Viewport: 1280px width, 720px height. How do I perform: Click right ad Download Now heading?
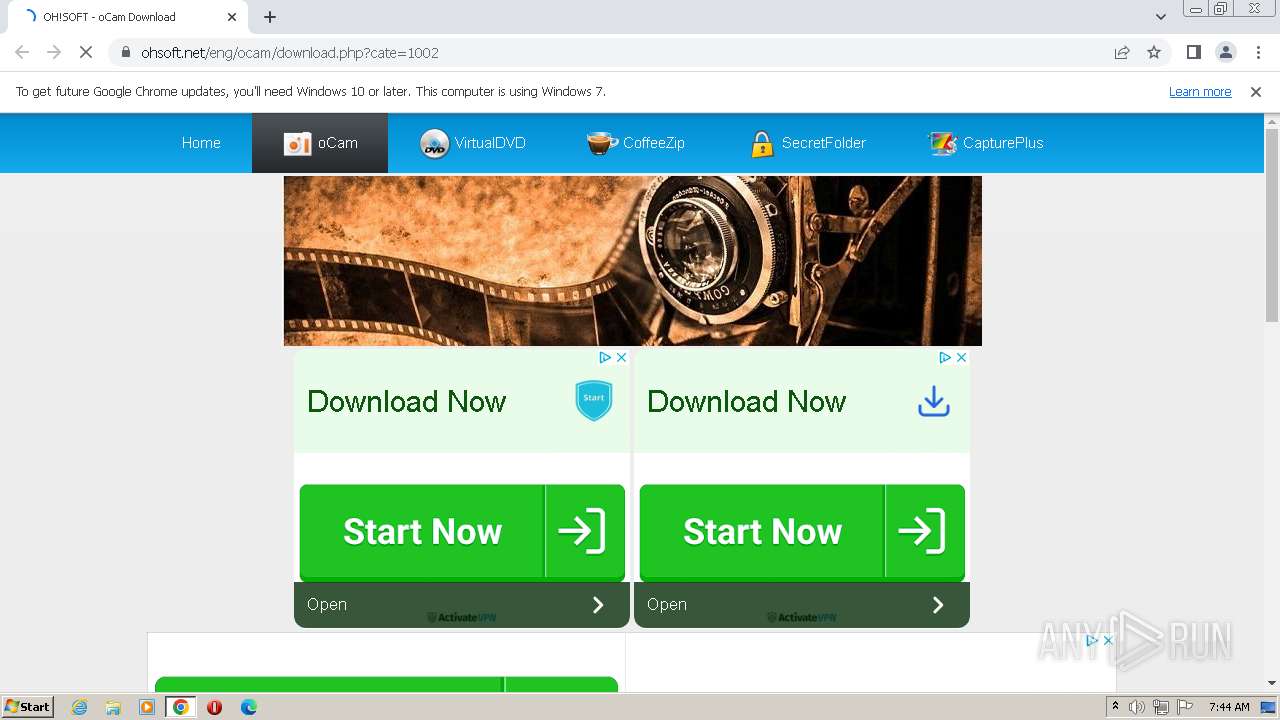point(747,402)
